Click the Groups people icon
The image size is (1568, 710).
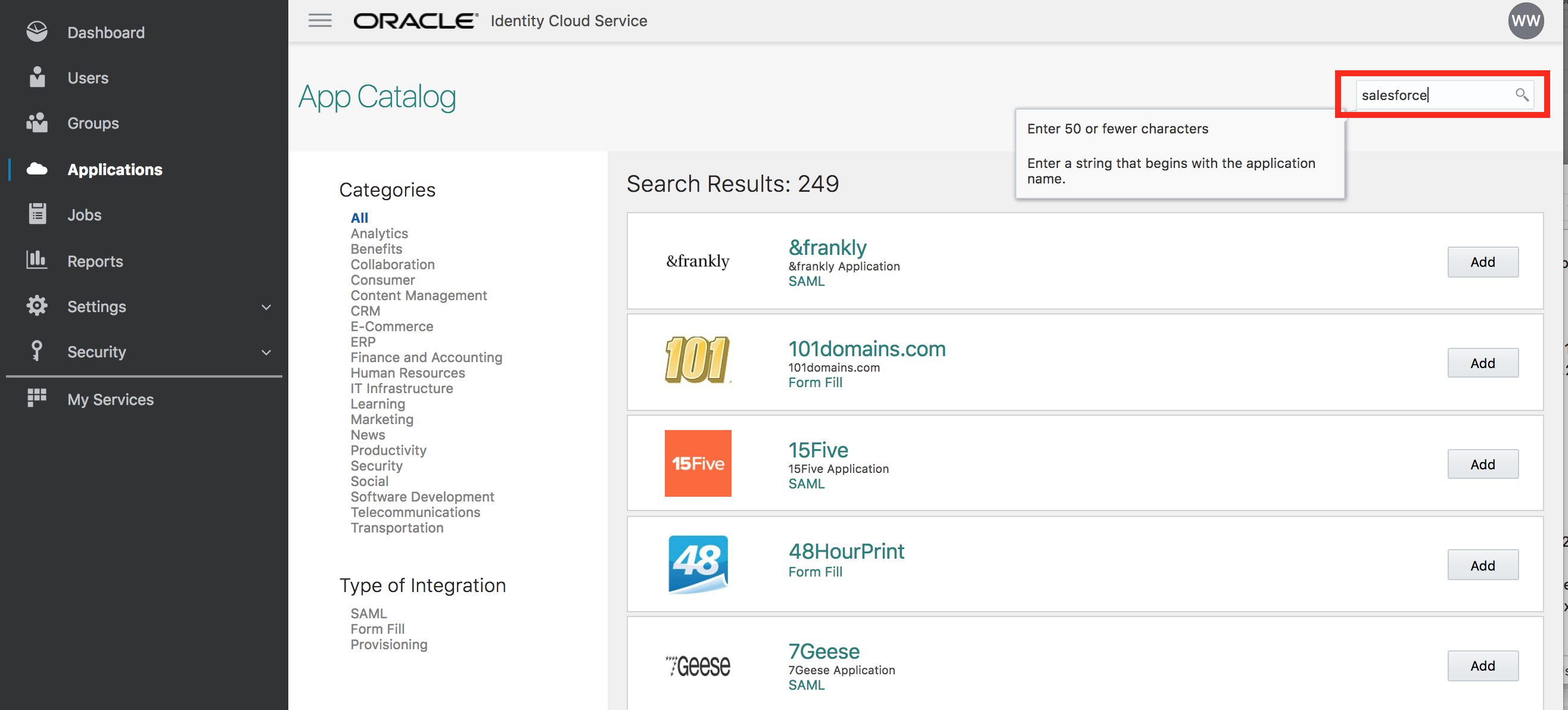point(36,122)
